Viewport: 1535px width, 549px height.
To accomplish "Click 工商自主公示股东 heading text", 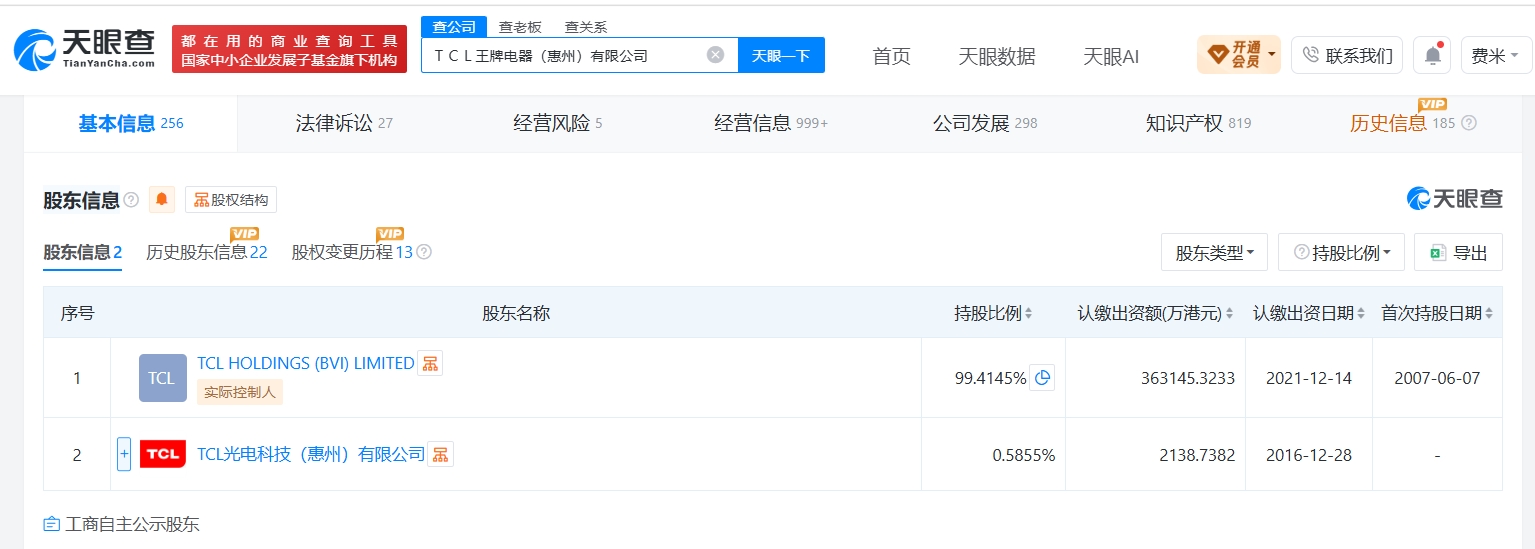I will click(x=132, y=524).
